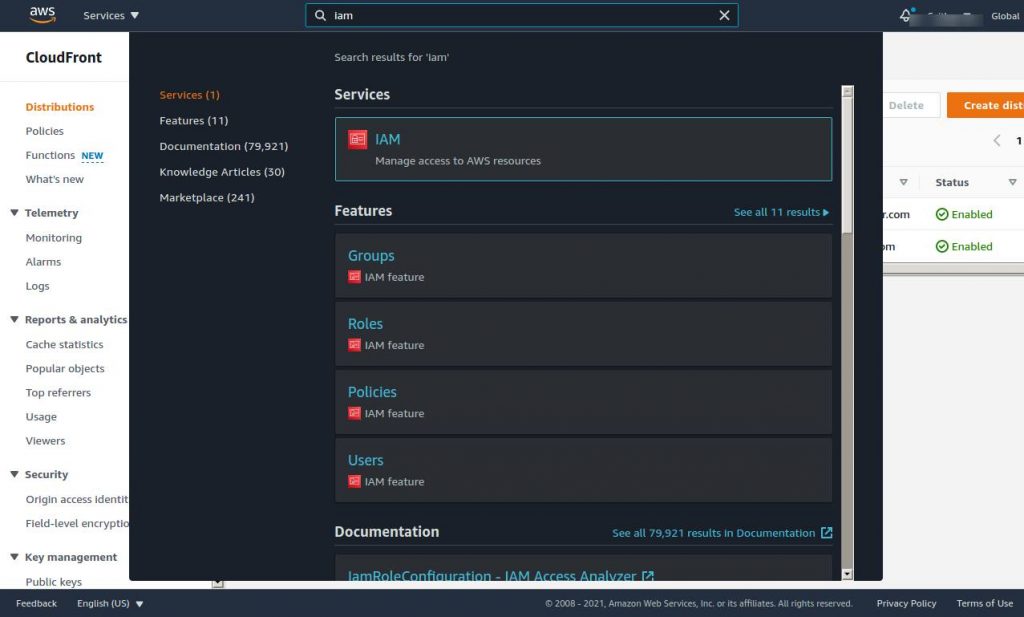Image resolution: width=1024 pixels, height=617 pixels.
Task: Click sidebar scrollbar down arrow
Action: (x=217, y=583)
